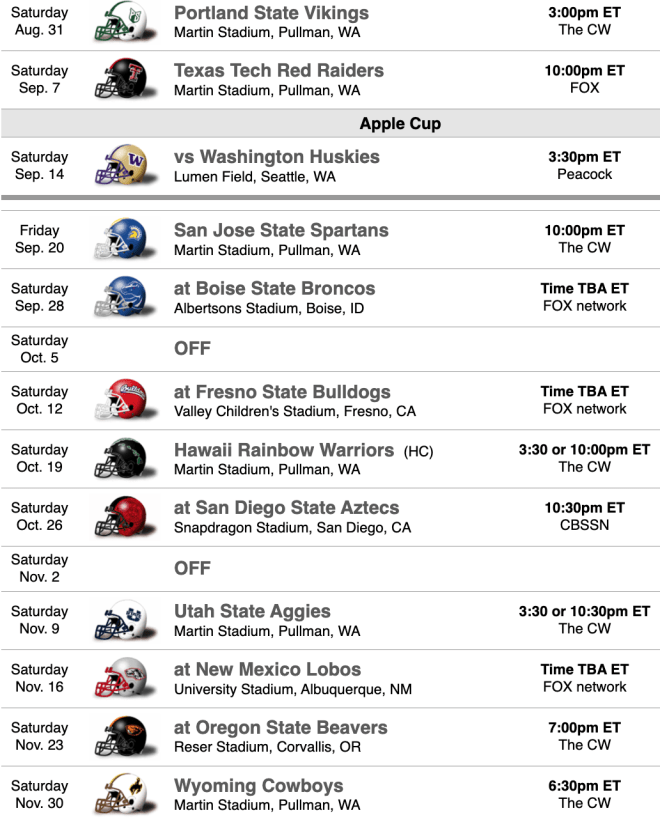The height and width of the screenshot is (822, 660).
Task: Open the Hawaii Rainbow Warriors team link
Action: click(284, 450)
